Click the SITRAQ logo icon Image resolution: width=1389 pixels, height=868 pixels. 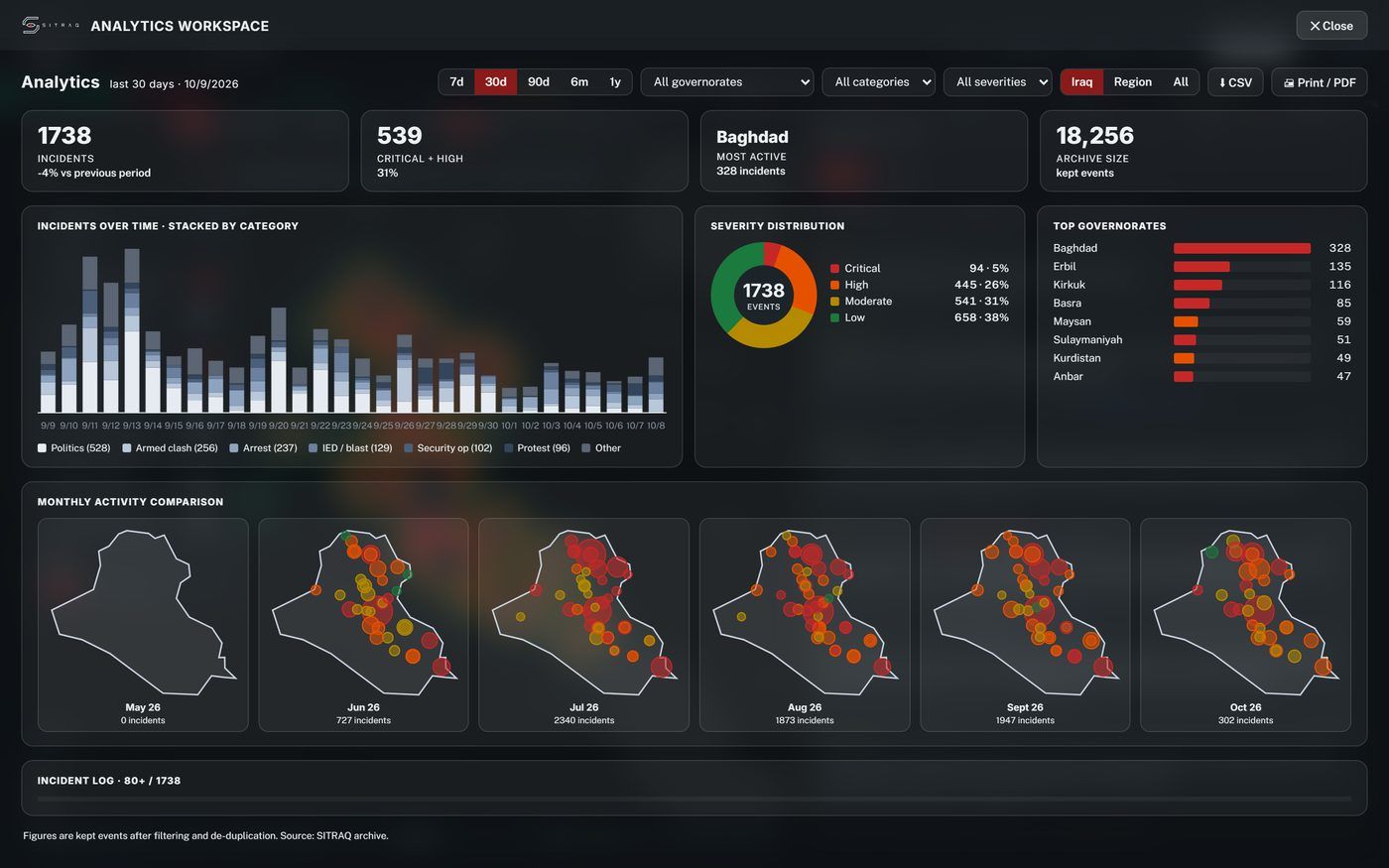point(50,26)
